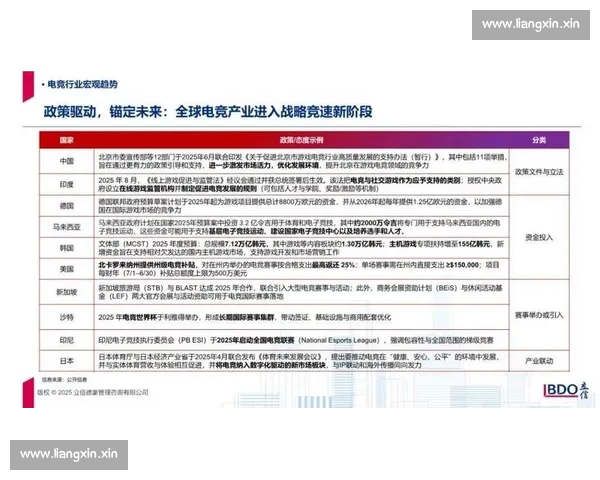
Task: Click Korea's policy text on 文体部 (MCST)
Action: (302, 248)
